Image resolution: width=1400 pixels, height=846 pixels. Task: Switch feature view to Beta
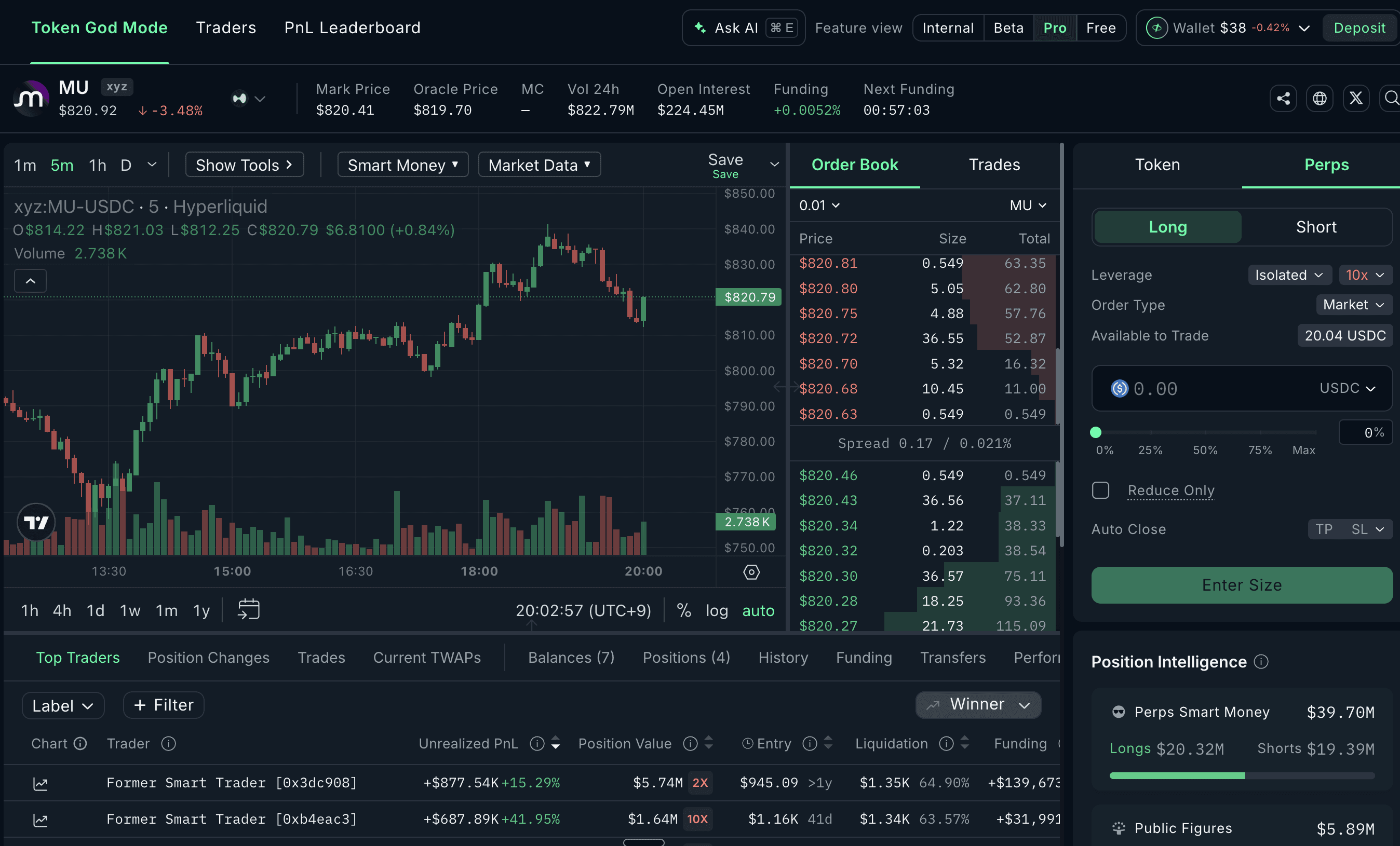1008,28
